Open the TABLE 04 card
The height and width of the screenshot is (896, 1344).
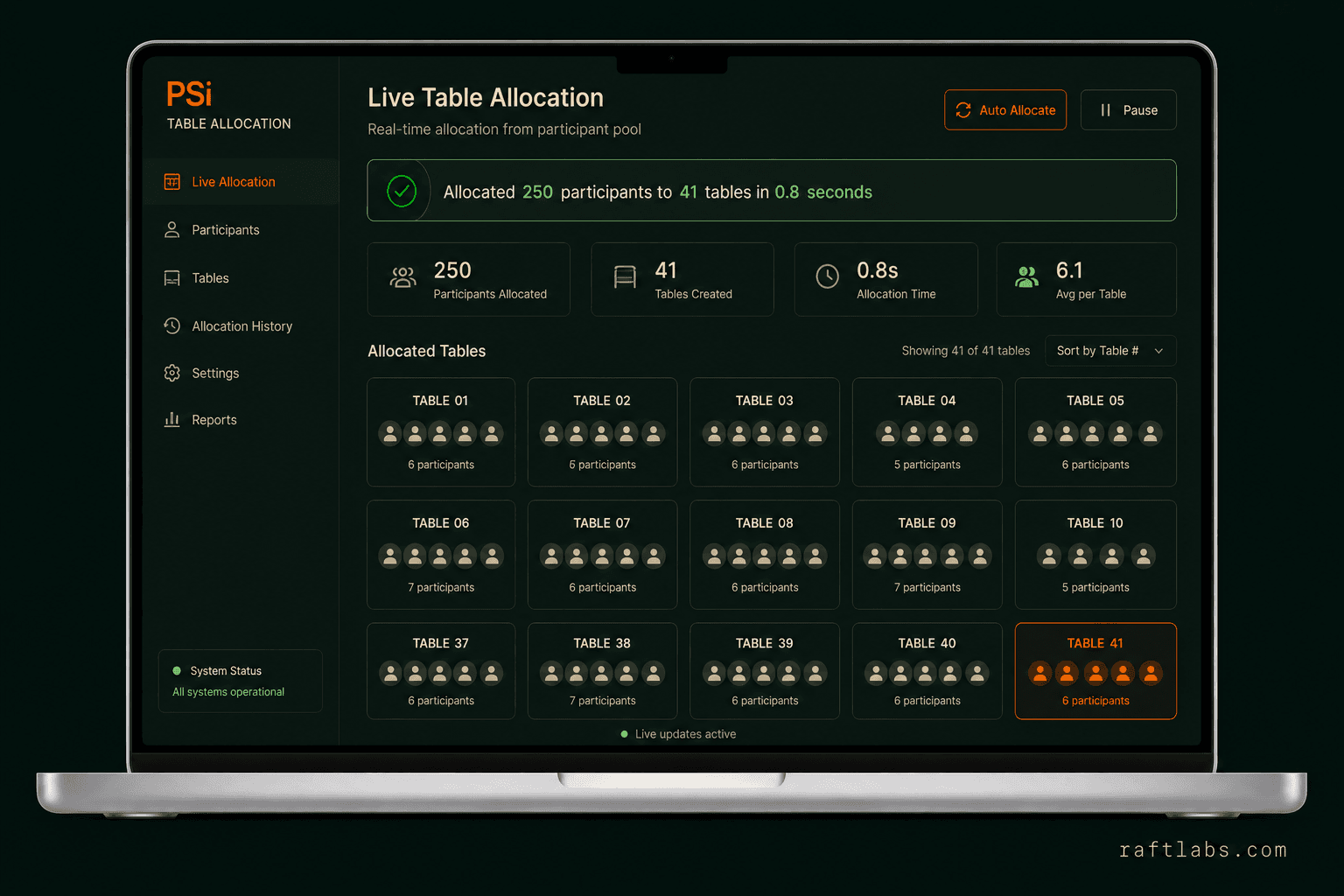pyautogui.click(x=927, y=432)
